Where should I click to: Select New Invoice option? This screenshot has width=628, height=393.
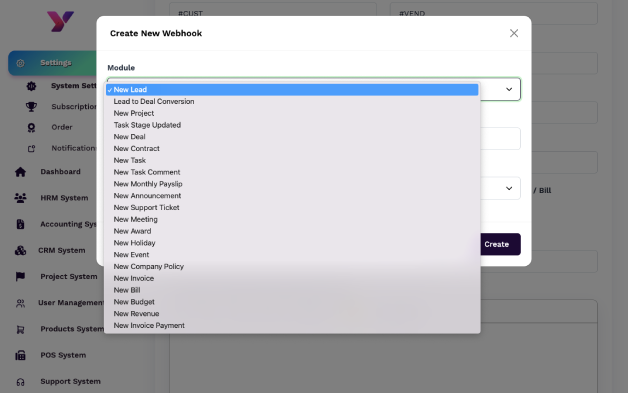[x=292, y=278]
